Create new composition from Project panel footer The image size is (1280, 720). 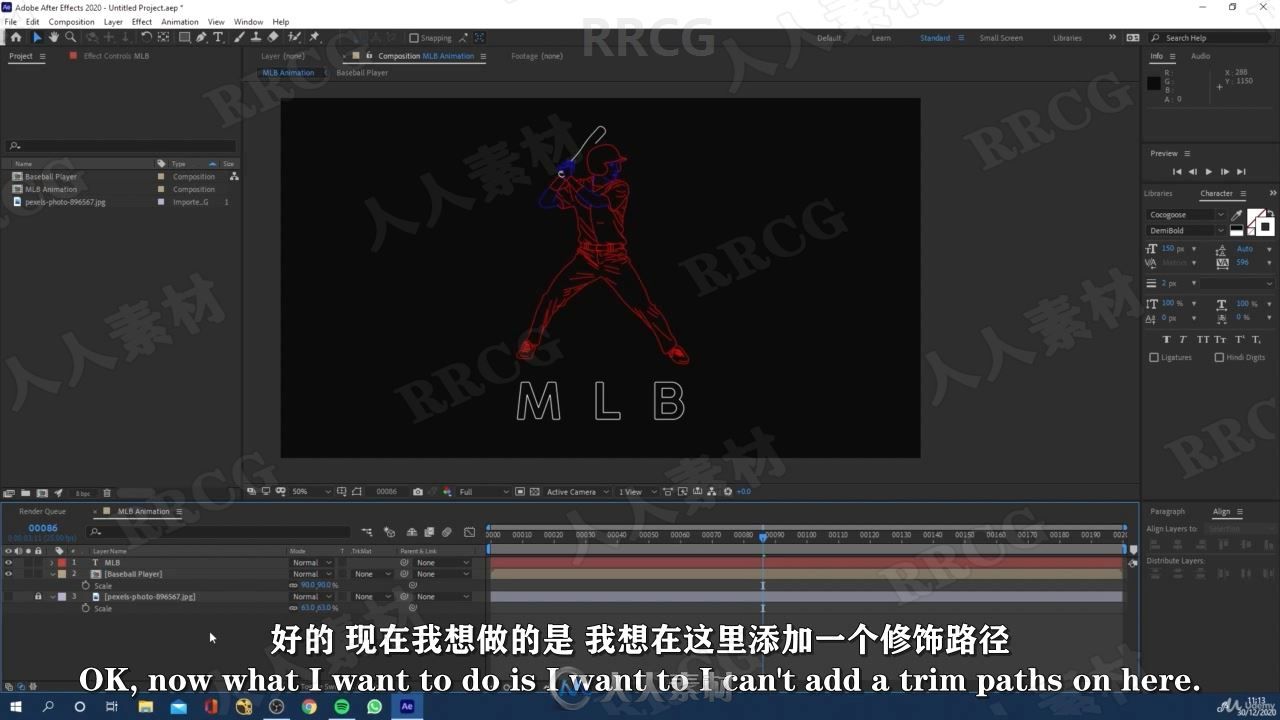coord(42,493)
